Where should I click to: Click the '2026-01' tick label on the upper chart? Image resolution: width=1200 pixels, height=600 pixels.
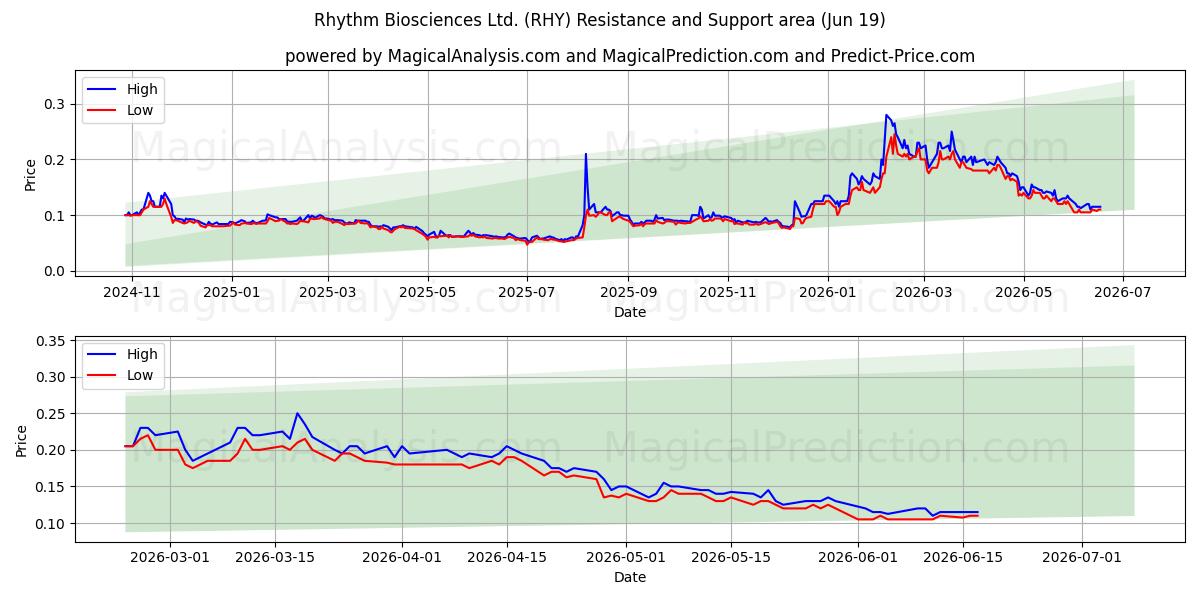827,293
